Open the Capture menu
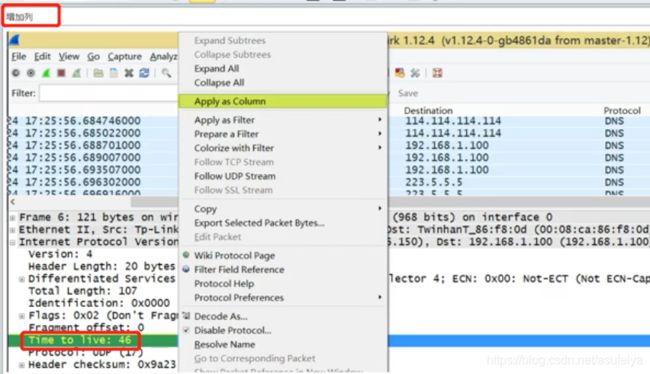The width and height of the screenshot is (650, 374). point(124,56)
